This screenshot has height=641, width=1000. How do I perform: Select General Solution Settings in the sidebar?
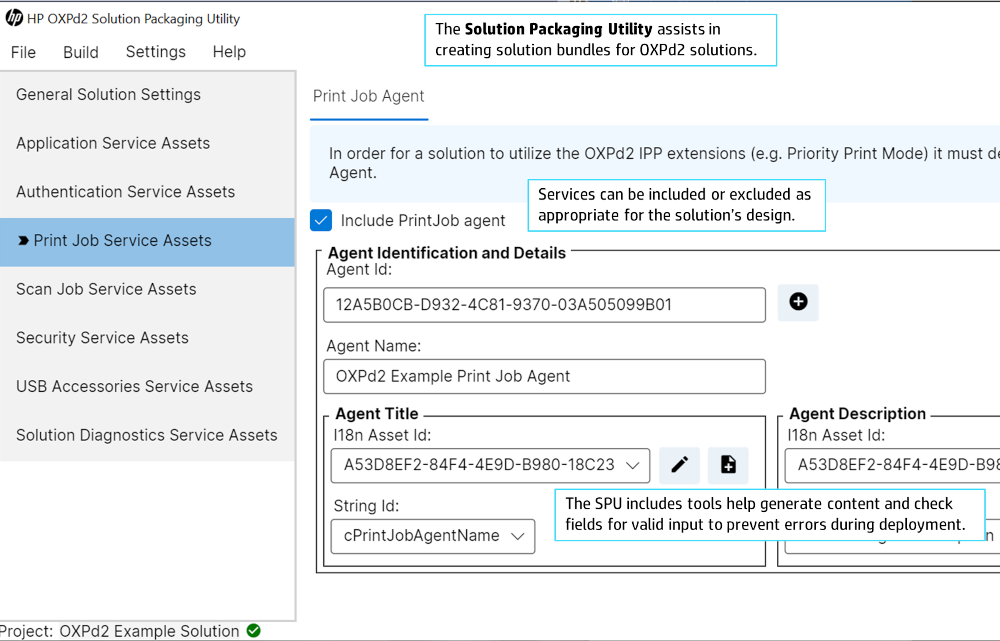pyautogui.click(x=147, y=94)
